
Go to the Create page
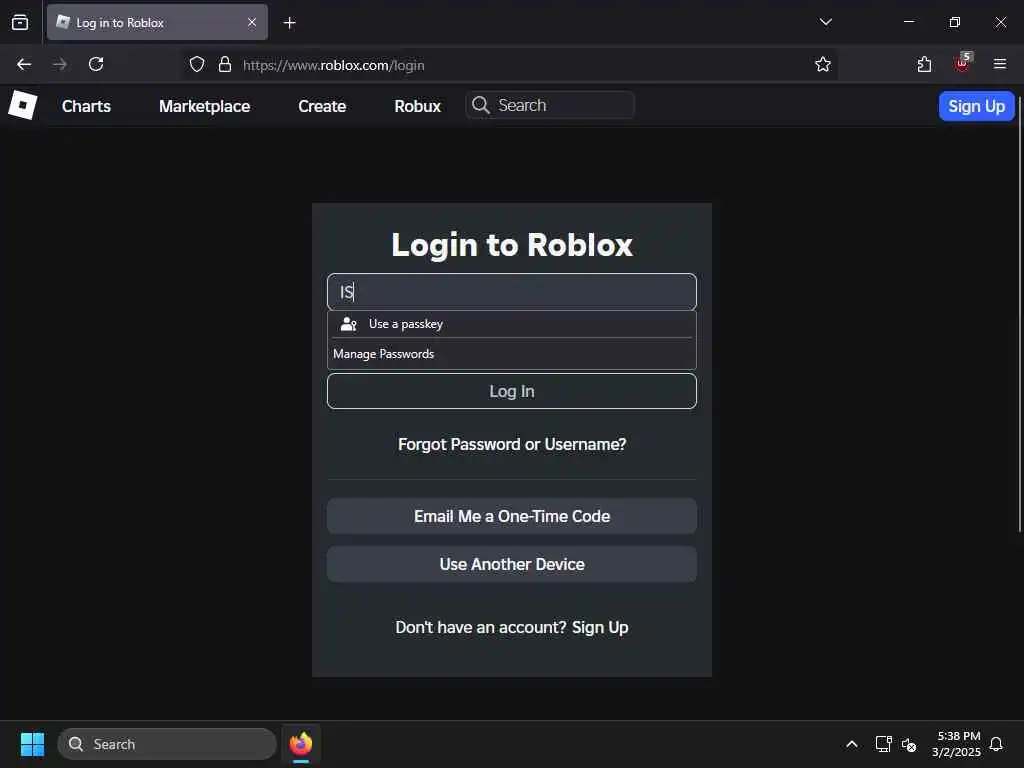pyautogui.click(x=322, y=106)
